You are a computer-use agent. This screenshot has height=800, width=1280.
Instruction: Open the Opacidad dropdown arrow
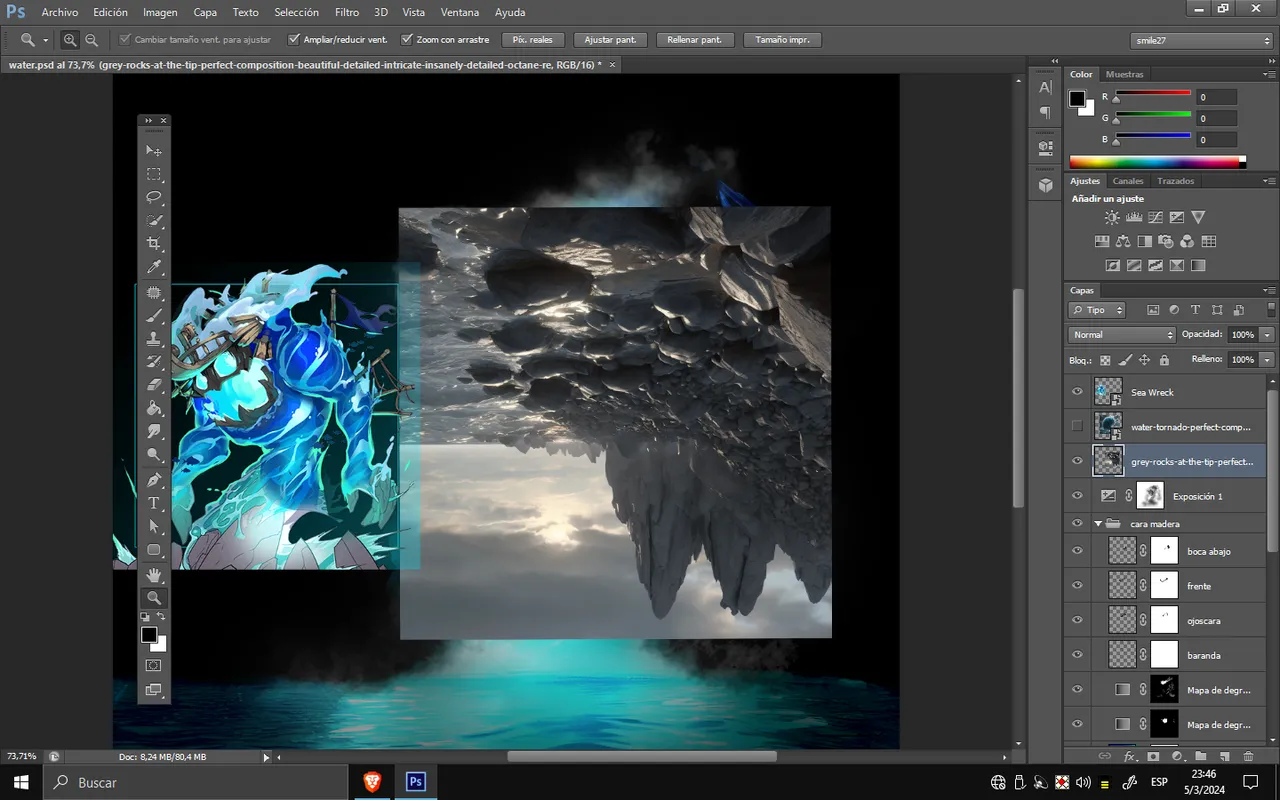[x=1268, y=335]
